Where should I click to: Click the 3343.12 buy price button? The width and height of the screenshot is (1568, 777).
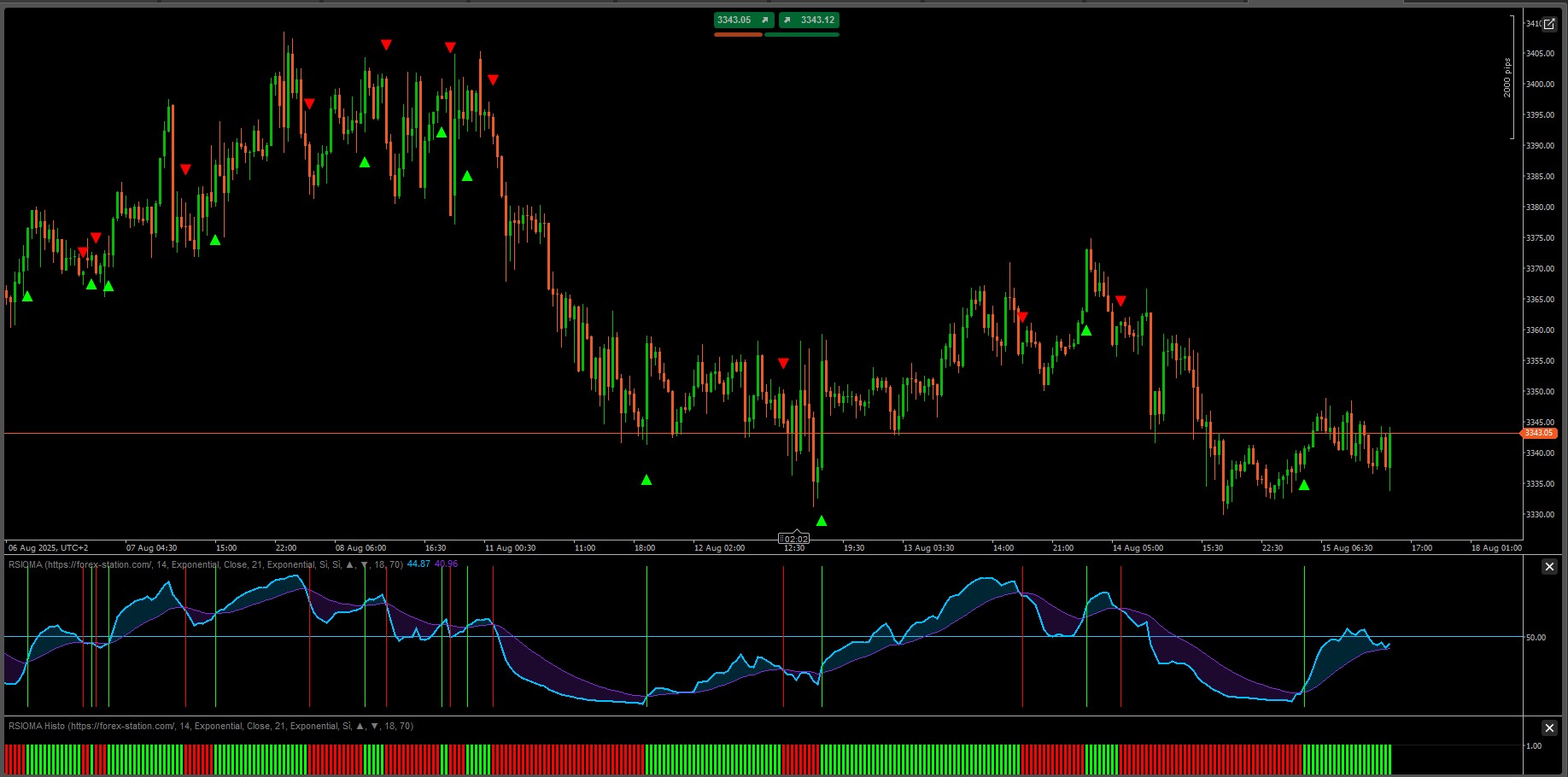point(809,20)
